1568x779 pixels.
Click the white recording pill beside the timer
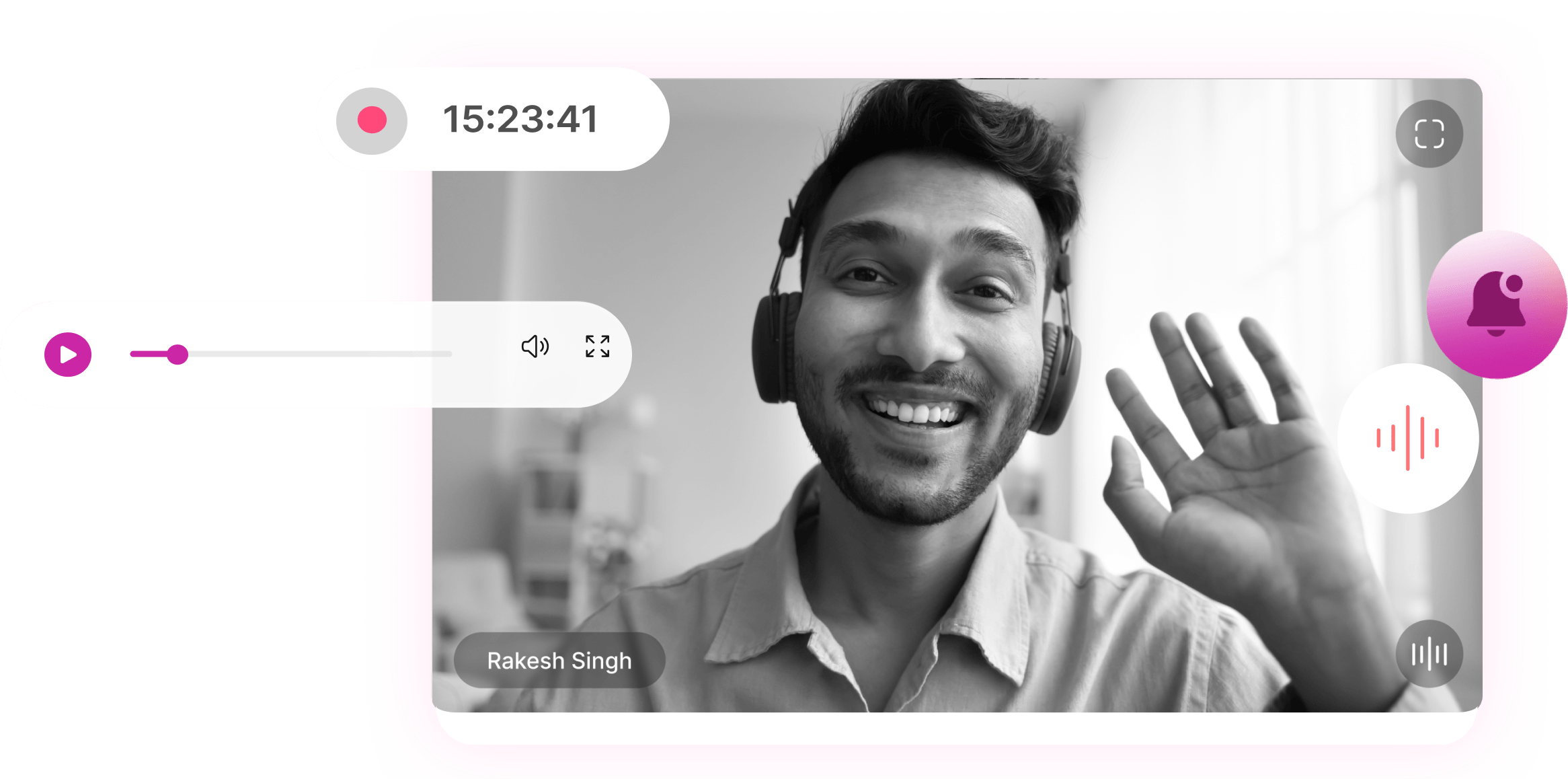click(632, 120)
